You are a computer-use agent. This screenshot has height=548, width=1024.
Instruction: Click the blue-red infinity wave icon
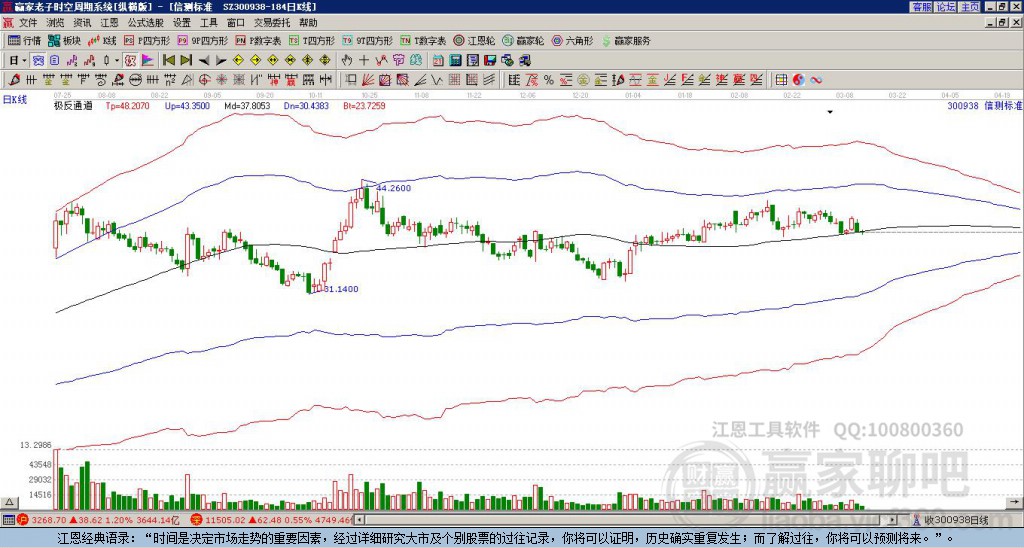816,80
